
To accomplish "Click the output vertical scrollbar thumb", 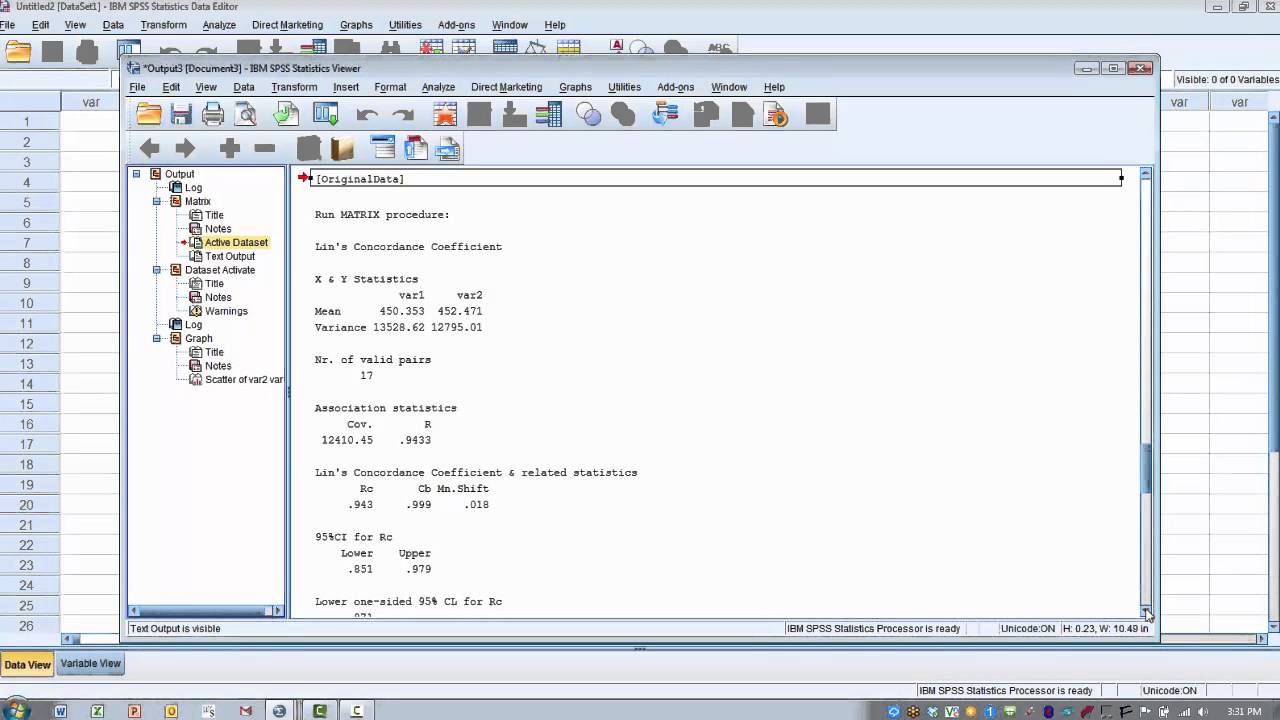I will click(1146, 467).
